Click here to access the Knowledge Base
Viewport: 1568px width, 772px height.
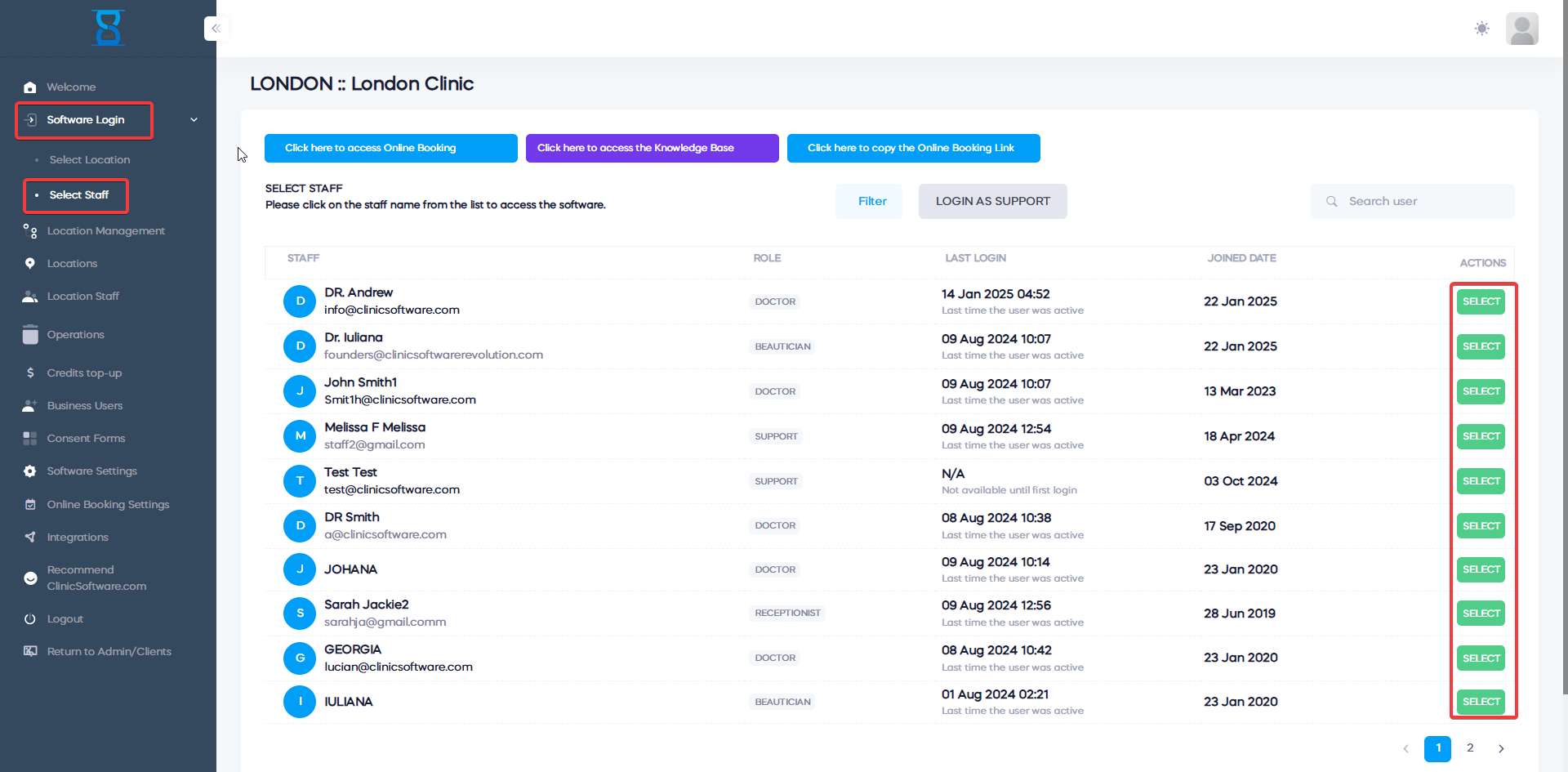point(652,149)
